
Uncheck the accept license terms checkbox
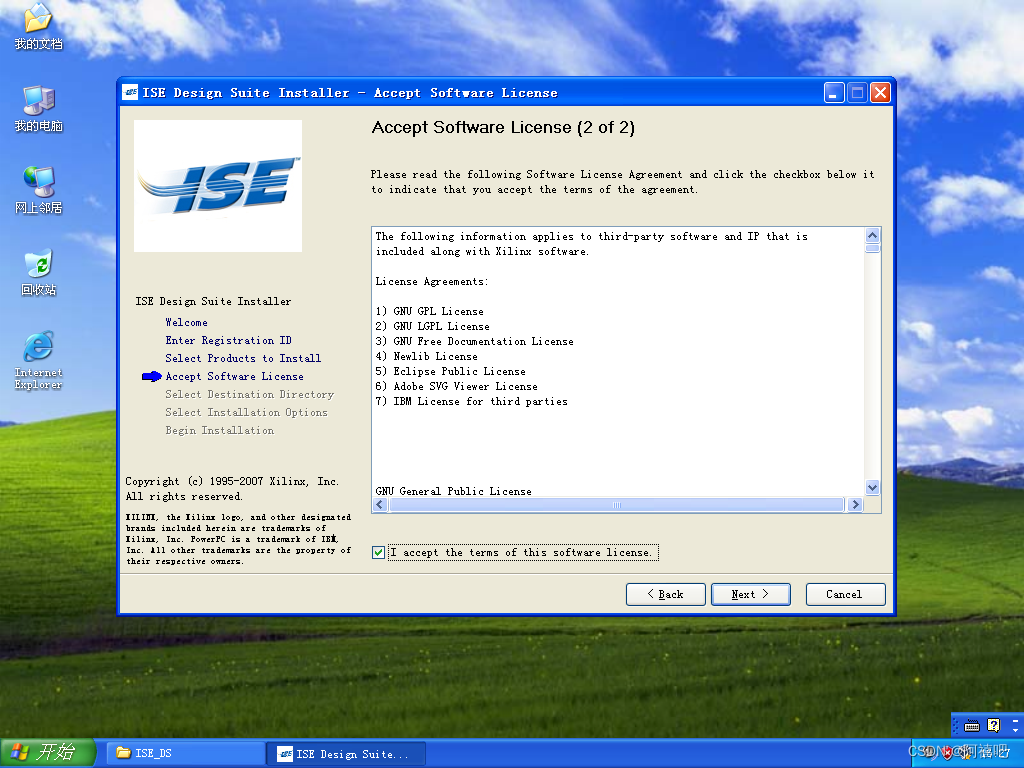[x=378, y=552]
